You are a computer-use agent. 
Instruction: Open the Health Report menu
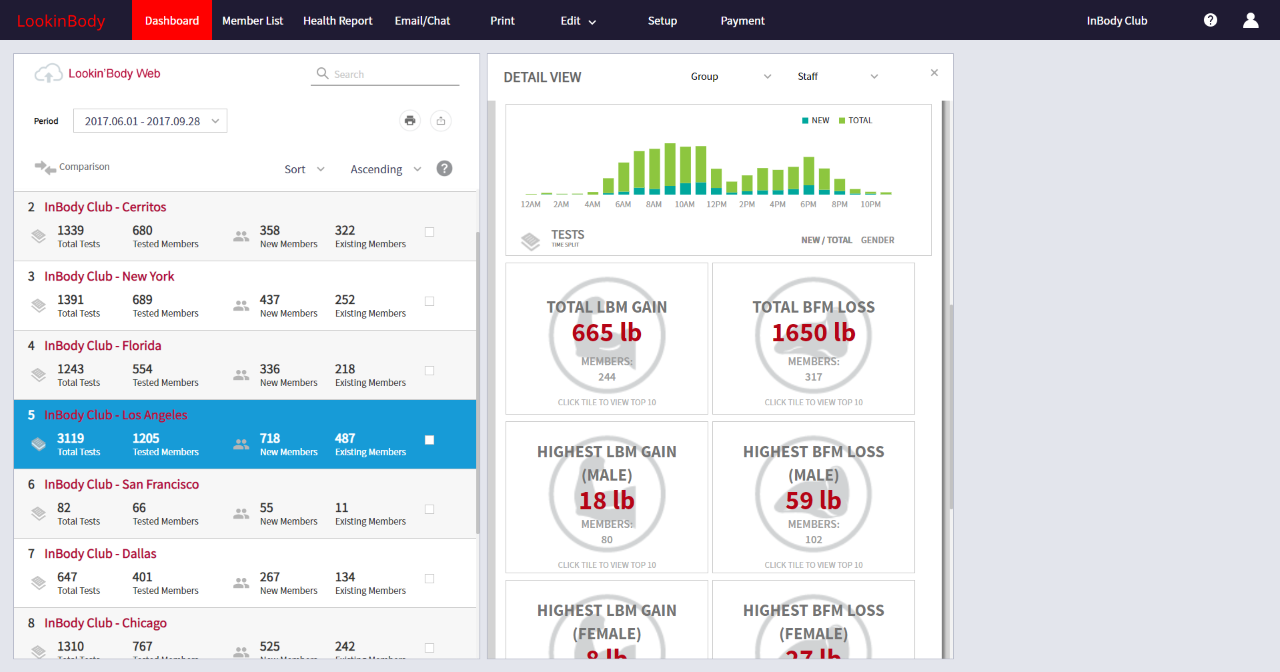tap(338, 20)
